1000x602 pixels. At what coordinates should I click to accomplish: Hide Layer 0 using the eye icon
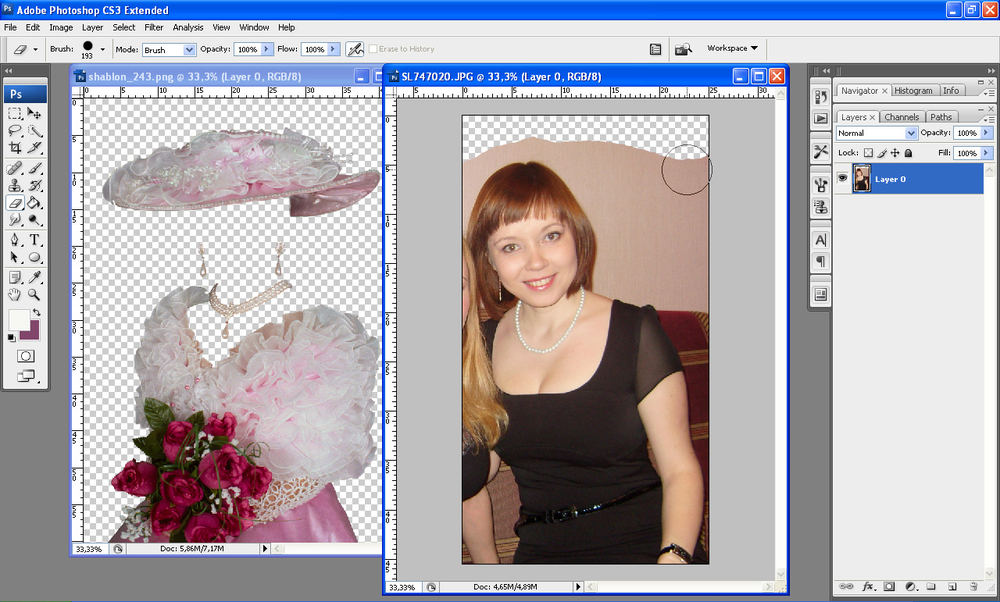842,178
